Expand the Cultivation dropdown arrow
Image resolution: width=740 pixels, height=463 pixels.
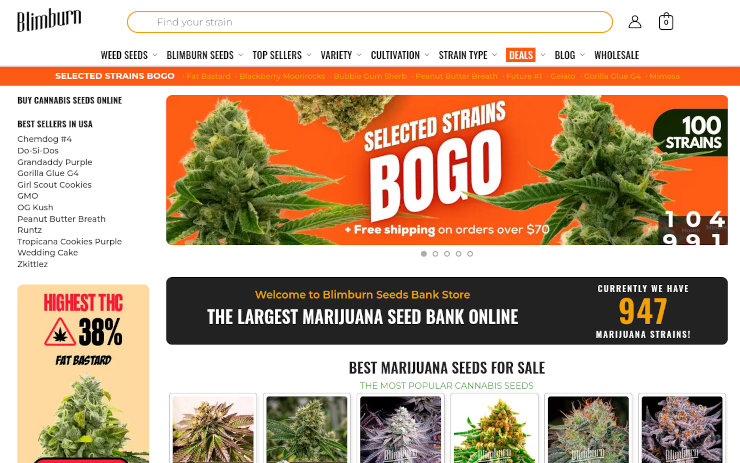pos(427,55)
